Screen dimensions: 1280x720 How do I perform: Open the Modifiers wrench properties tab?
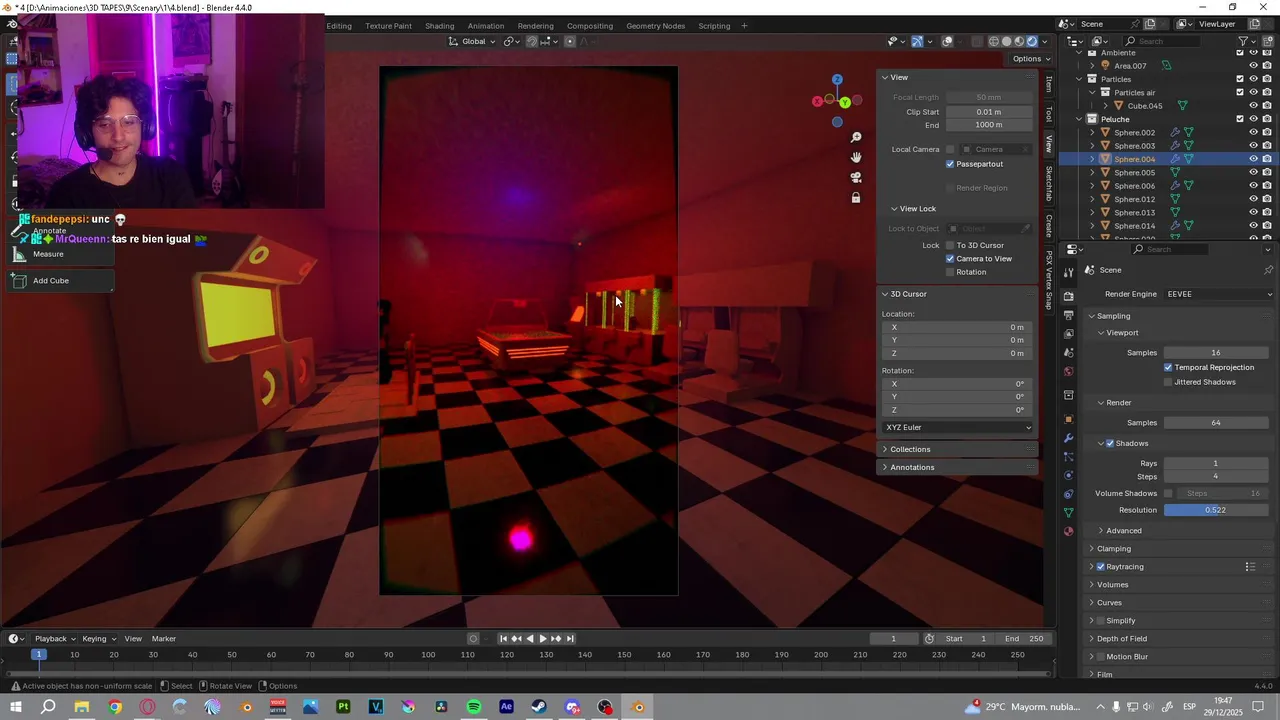tap(1068, 438)
